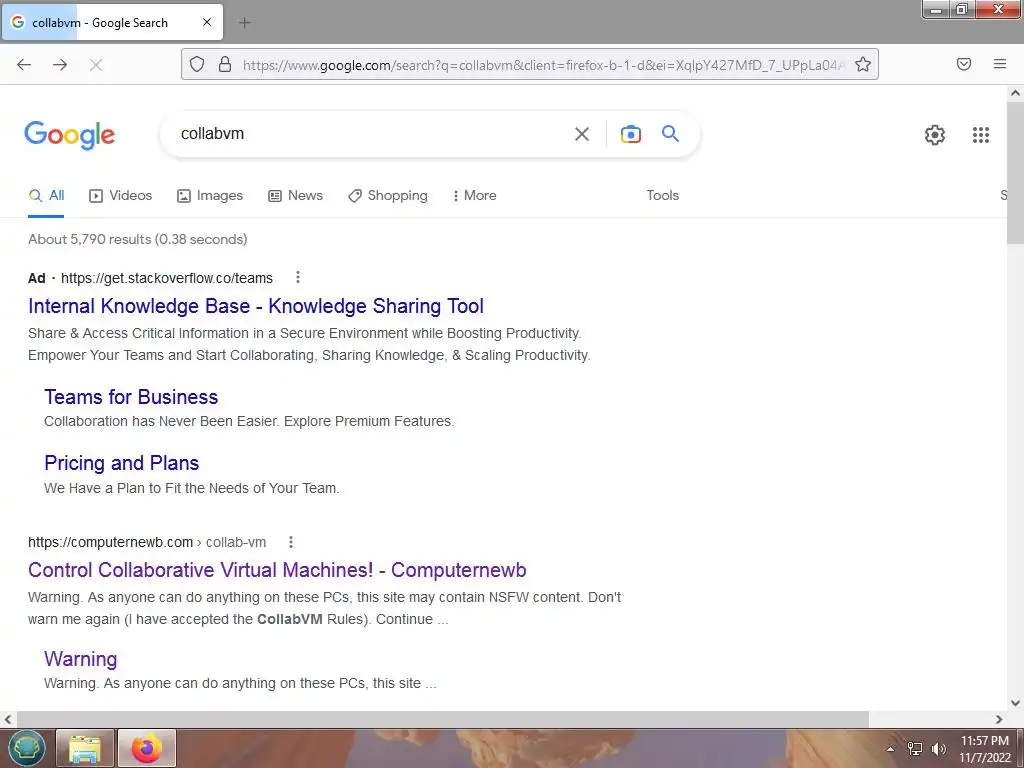The height and width of the screenshot is (768, 1024).
Task: Click the scroll right arrow on horizontal scrollbar
Action: point(999,719)
